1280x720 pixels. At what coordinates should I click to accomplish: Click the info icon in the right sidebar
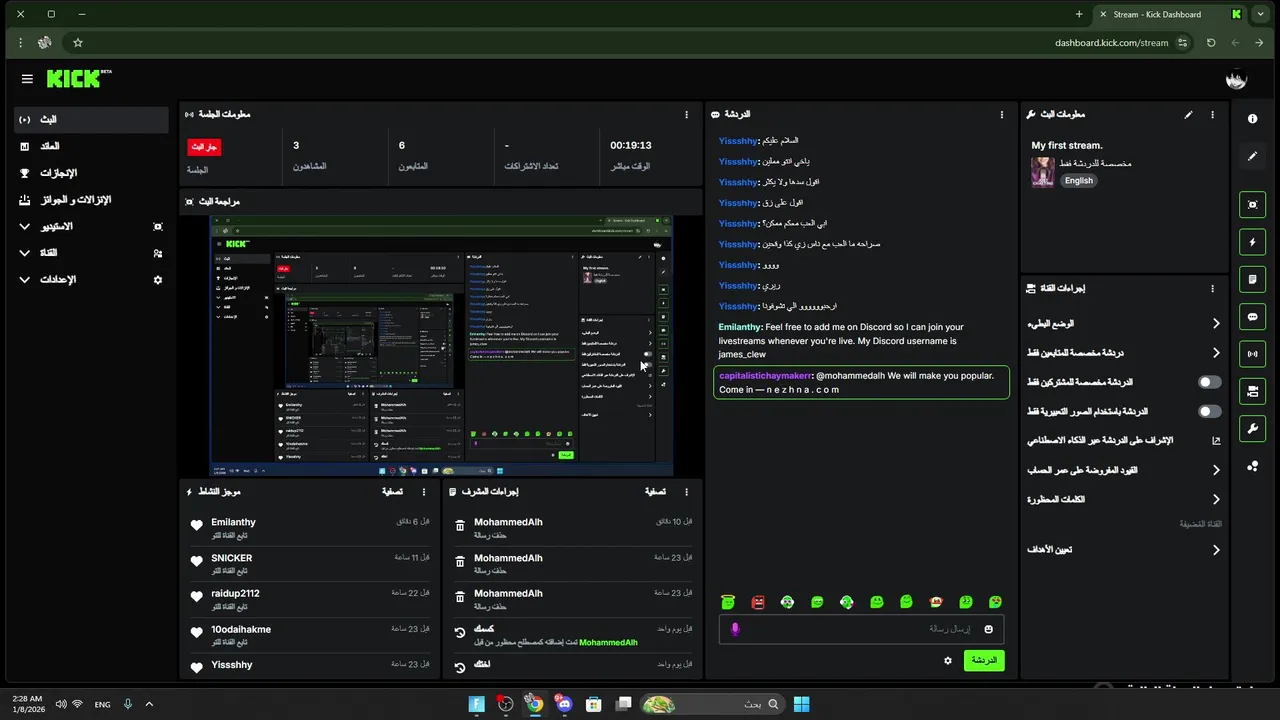click(1252, 119)
